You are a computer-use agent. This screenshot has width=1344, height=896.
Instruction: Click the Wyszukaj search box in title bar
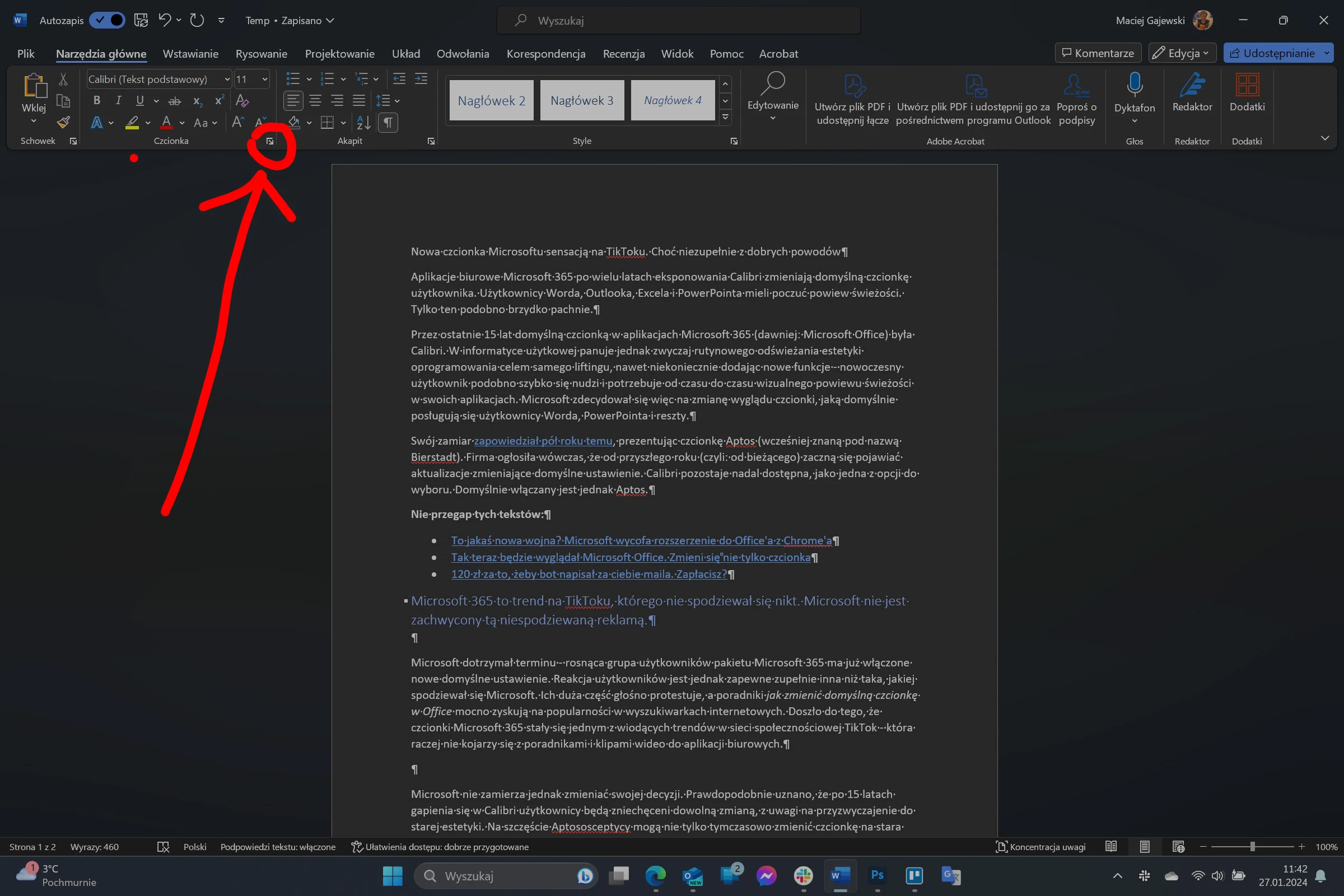tap(678, 21)
